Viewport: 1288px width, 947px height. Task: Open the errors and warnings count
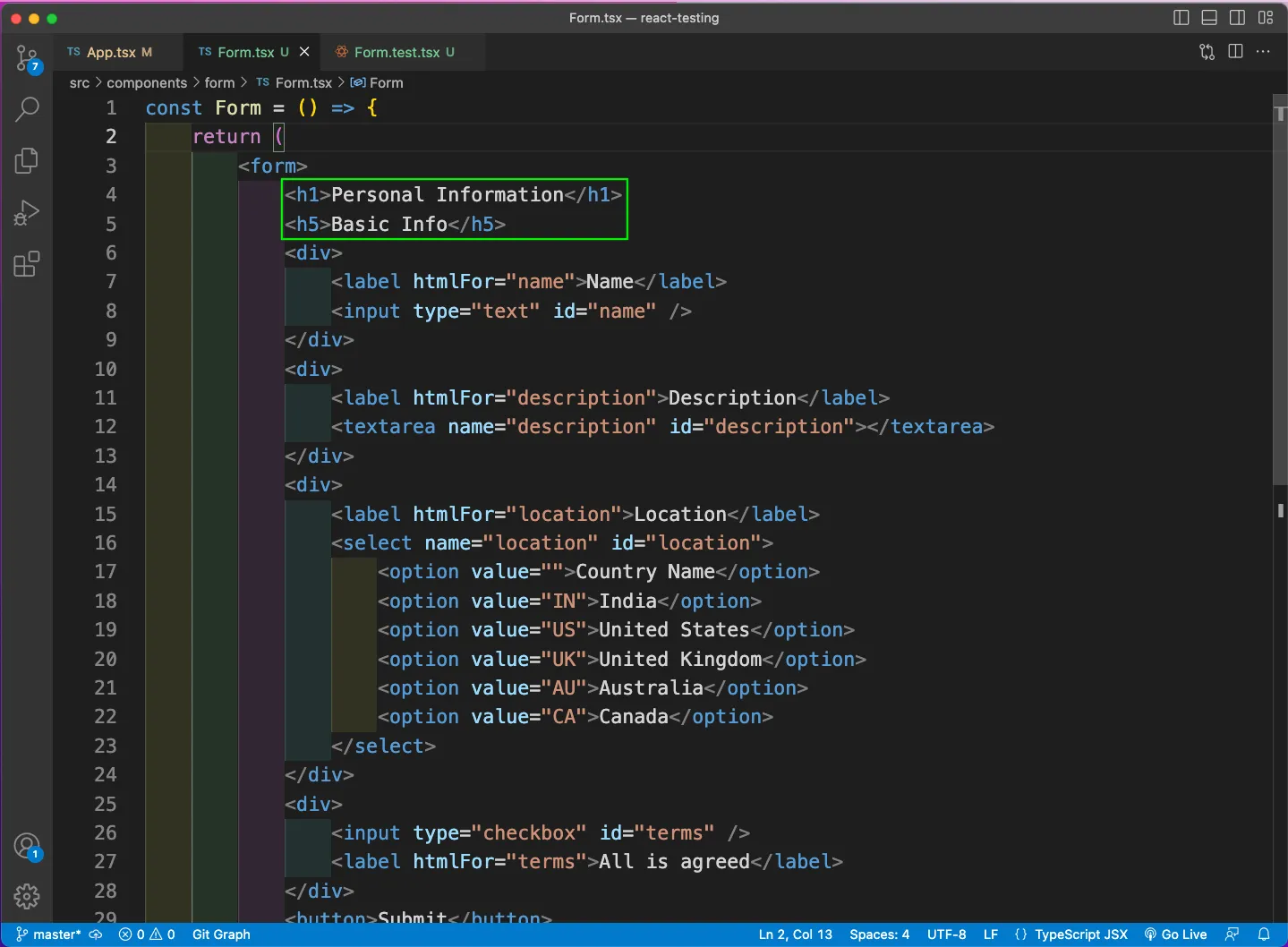click(x=147, y=934)
